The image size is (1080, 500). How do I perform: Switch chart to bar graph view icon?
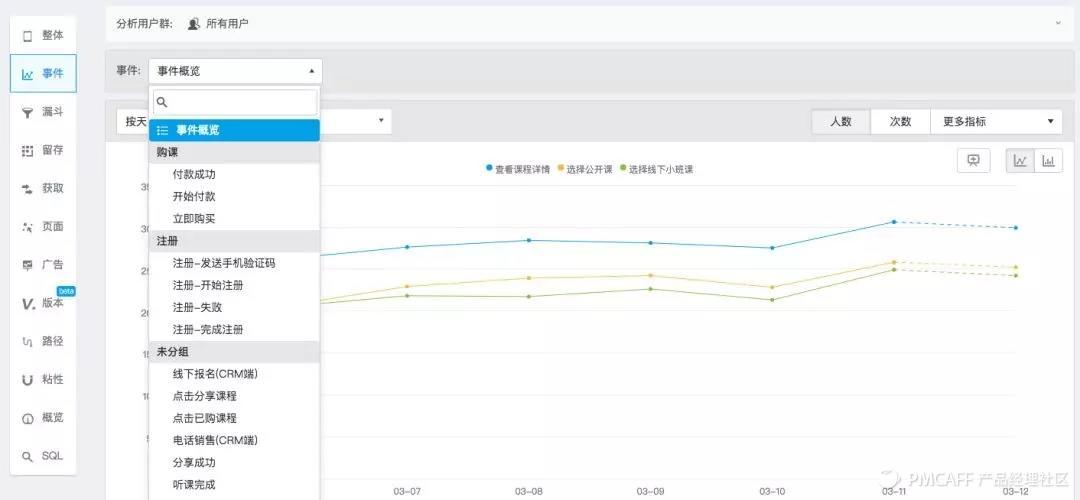point(1048,161)
